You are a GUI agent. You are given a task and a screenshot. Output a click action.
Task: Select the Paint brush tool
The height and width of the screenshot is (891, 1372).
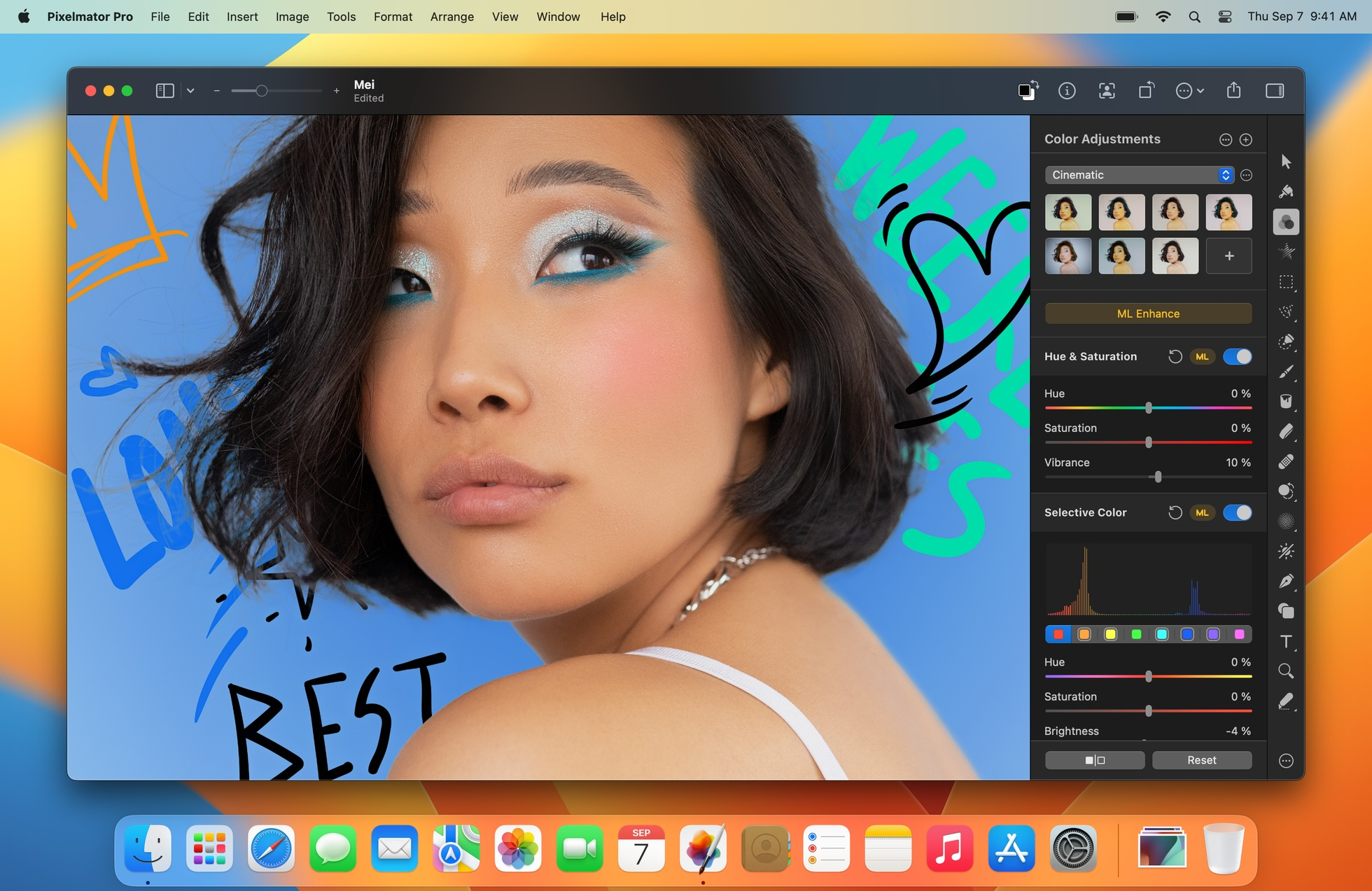(1286, 372)
